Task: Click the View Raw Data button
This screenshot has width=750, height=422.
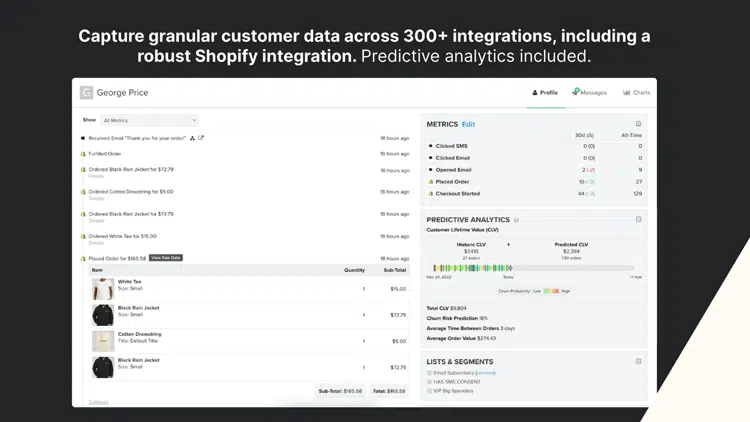Action: pyautogui.click(x=165, y=258)
